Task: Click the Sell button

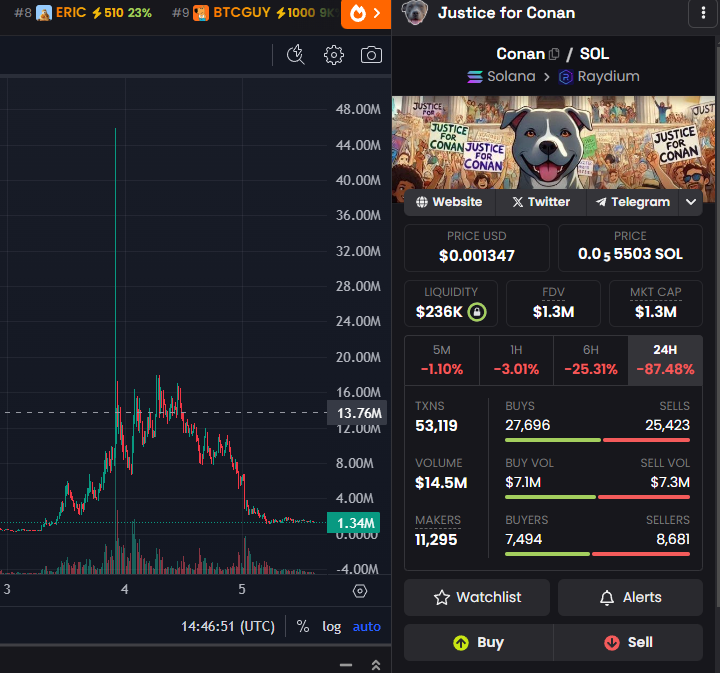Action: [628, 642]
